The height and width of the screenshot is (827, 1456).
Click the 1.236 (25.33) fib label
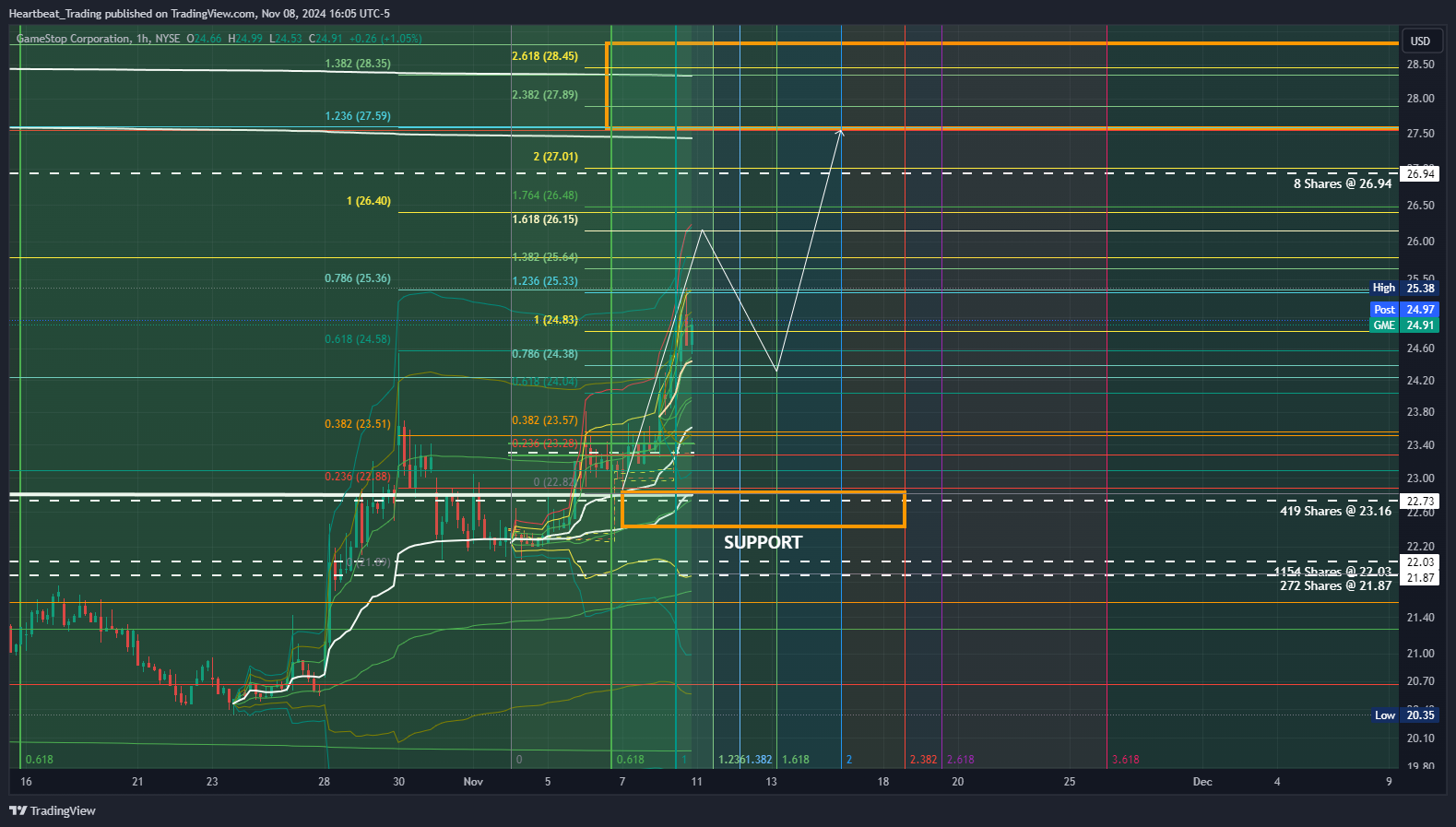pos(545,281)
